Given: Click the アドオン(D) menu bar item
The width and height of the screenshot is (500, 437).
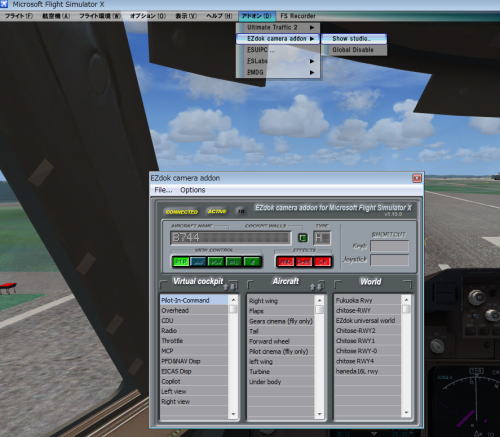Looking at the screenshot, I should 256,16.
